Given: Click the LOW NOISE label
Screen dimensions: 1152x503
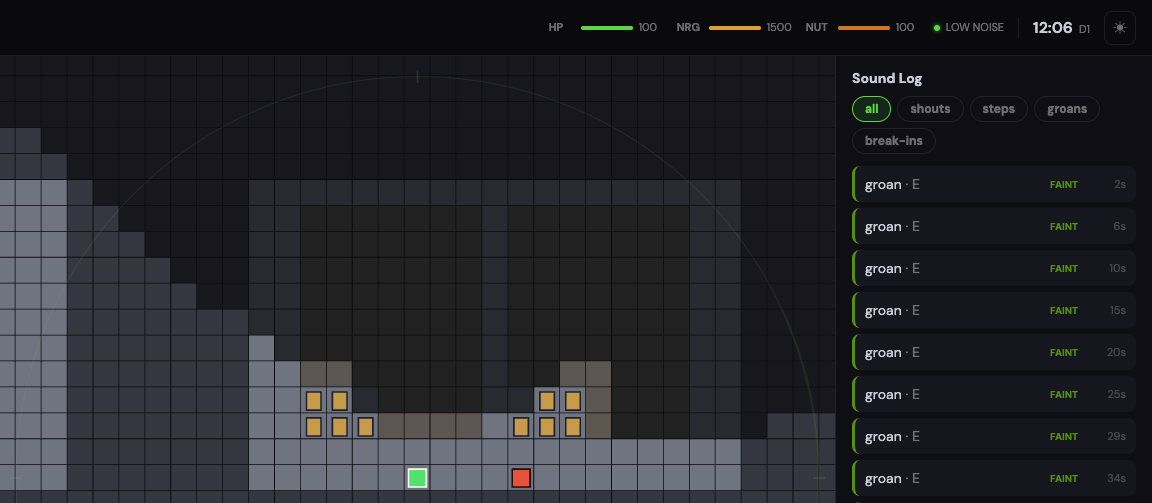Looking at the screenshot, I should pyautogui.click(x=974, y=28).
